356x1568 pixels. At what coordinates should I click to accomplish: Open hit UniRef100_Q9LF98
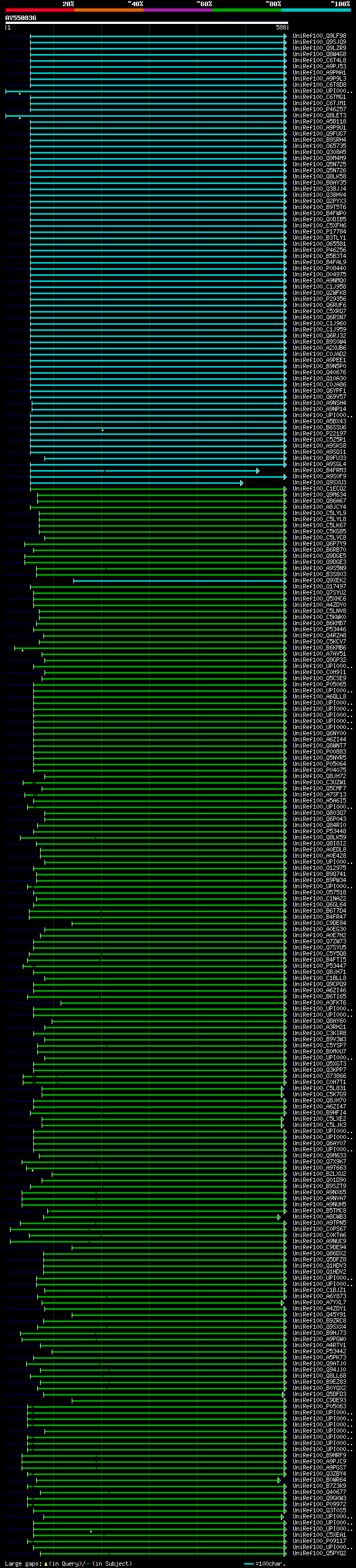(x=319, y=36)
